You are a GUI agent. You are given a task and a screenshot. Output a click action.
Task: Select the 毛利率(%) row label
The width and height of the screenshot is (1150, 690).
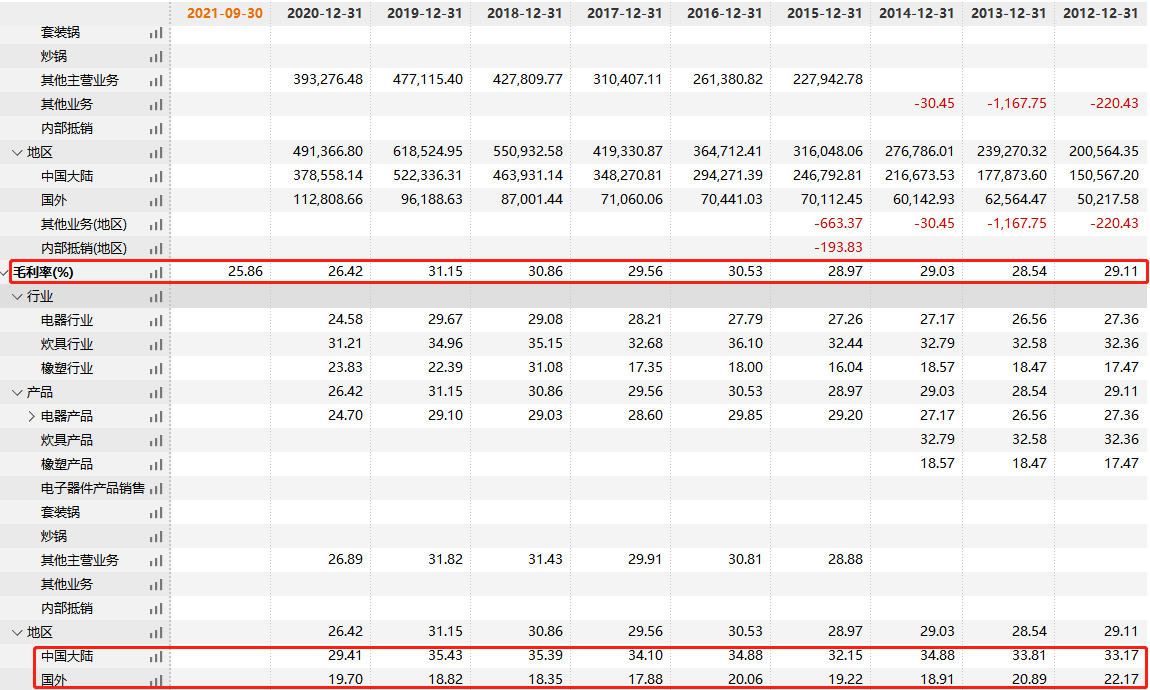coord(43,272)
